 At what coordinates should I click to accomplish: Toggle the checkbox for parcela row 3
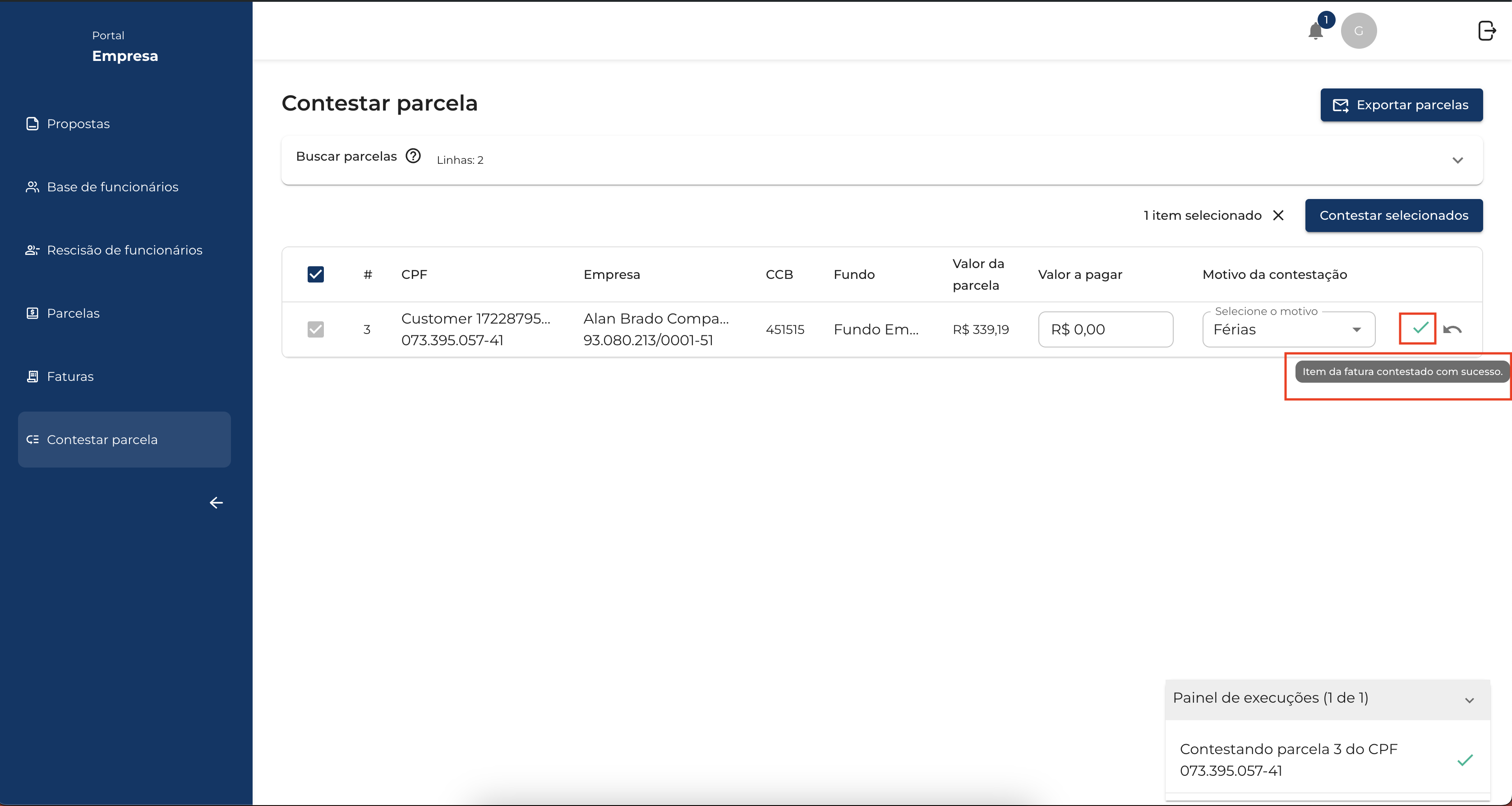click(x=315, y=329)
